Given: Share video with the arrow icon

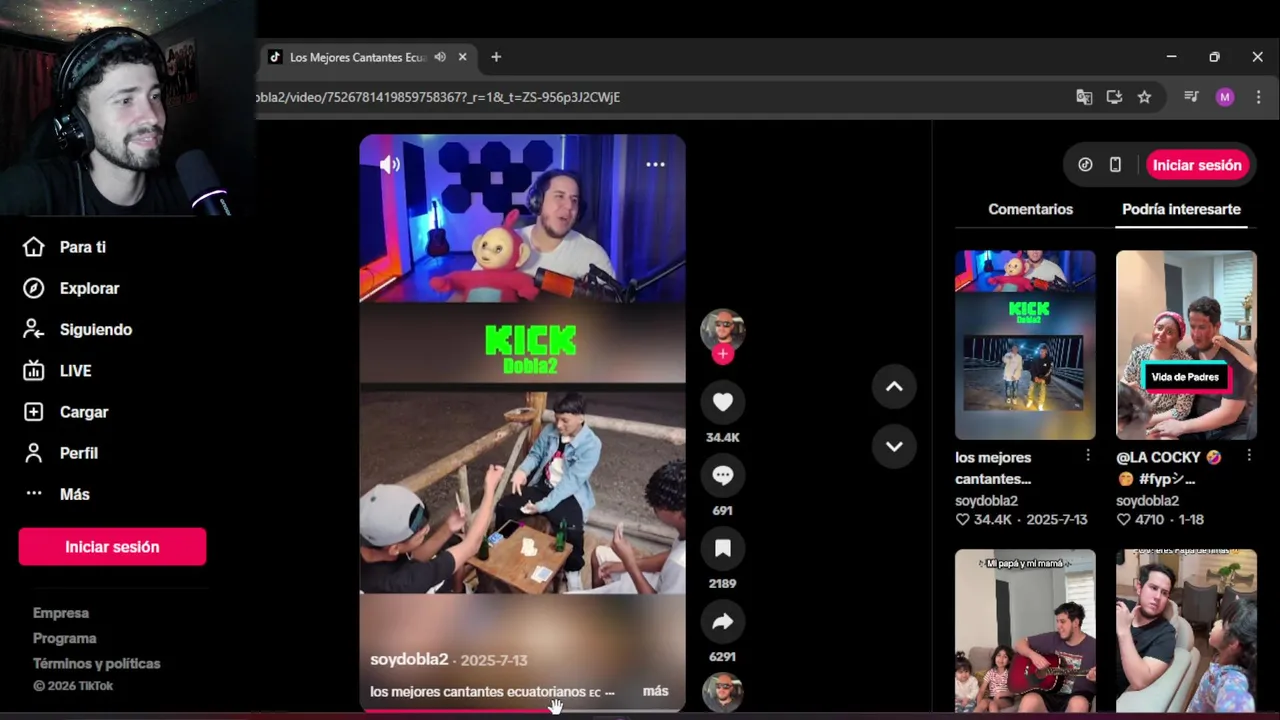Looking at the screenshot, I should (x=723, y=622).
